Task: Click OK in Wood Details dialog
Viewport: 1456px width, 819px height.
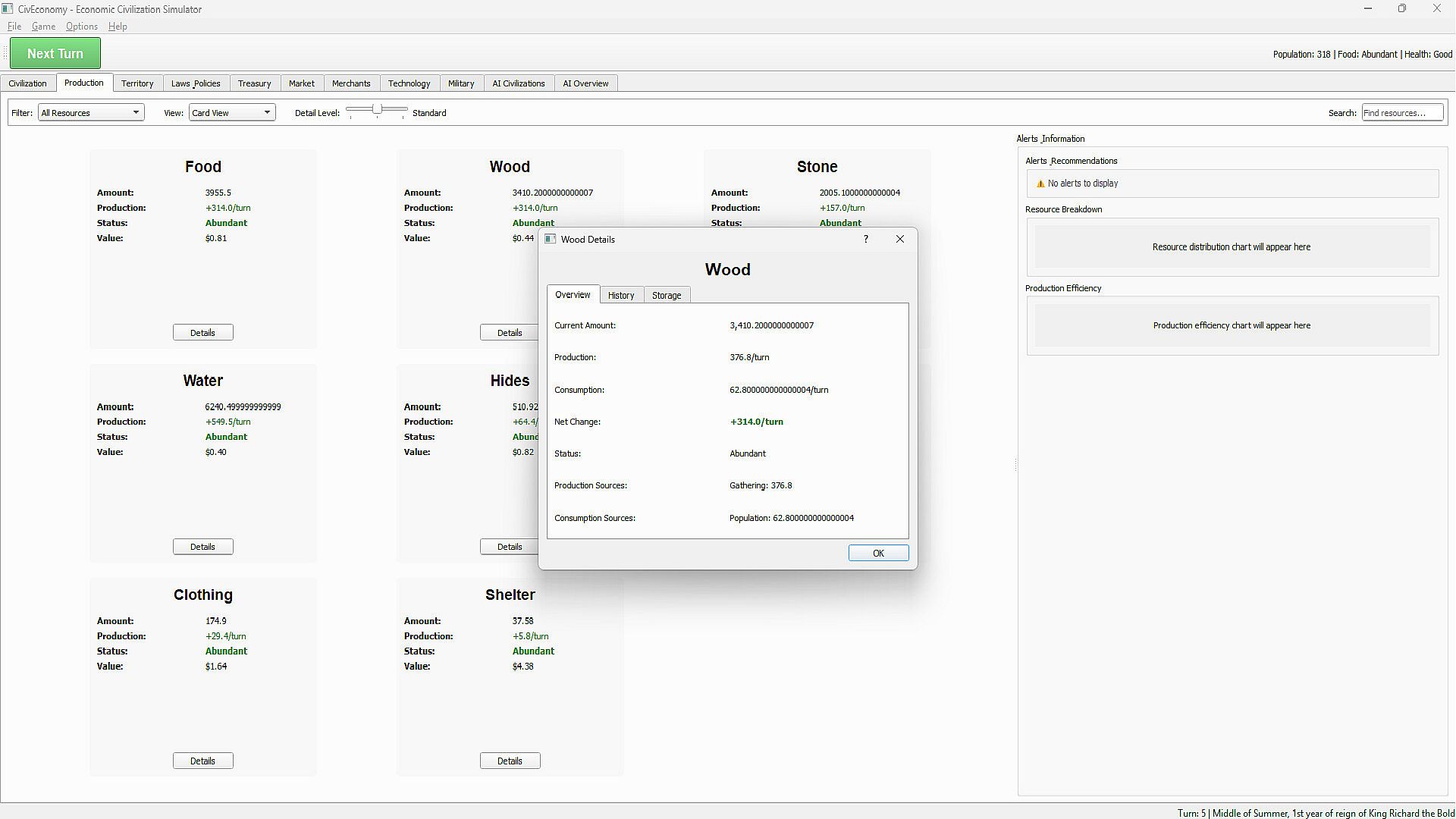Action: coord(877,553)
